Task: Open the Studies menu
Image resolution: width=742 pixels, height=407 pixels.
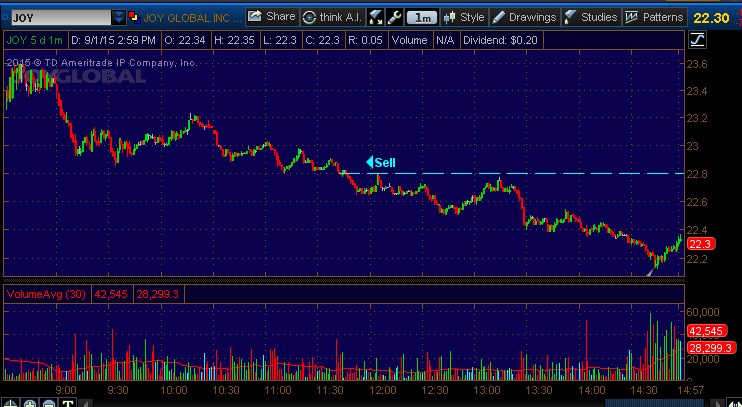Action: pos(590,17)
